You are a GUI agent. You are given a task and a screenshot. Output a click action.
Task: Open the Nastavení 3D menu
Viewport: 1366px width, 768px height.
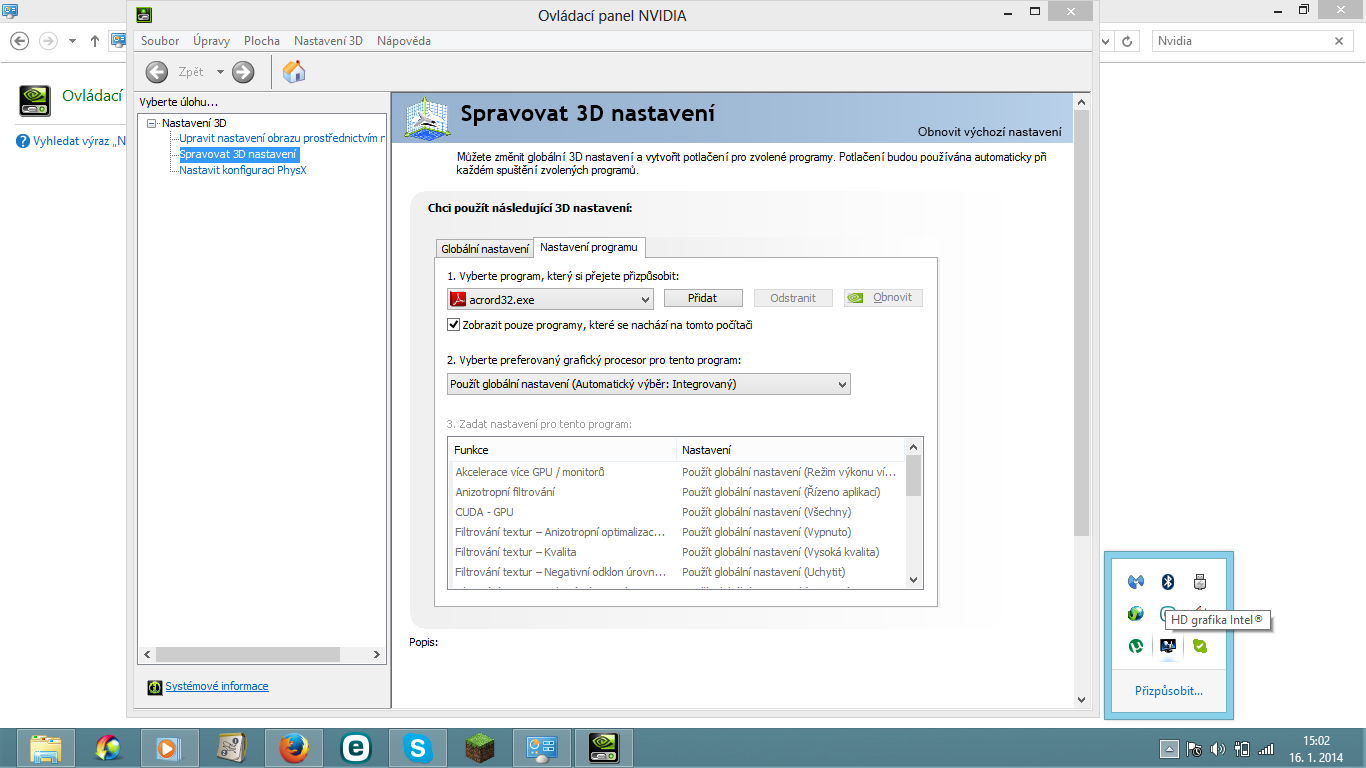tap(328, 41)
